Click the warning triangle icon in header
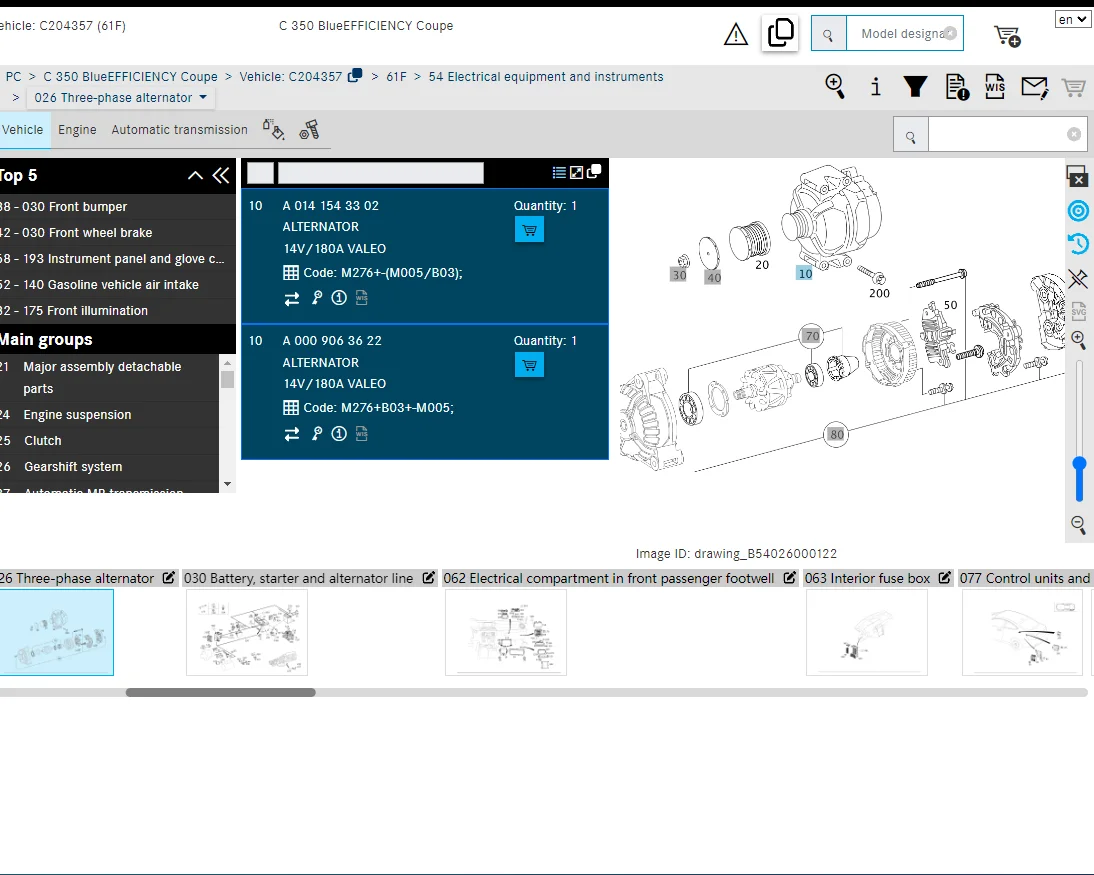This screenshot has width=1094, height=875. pyautogui.click(x=735, y=33)
